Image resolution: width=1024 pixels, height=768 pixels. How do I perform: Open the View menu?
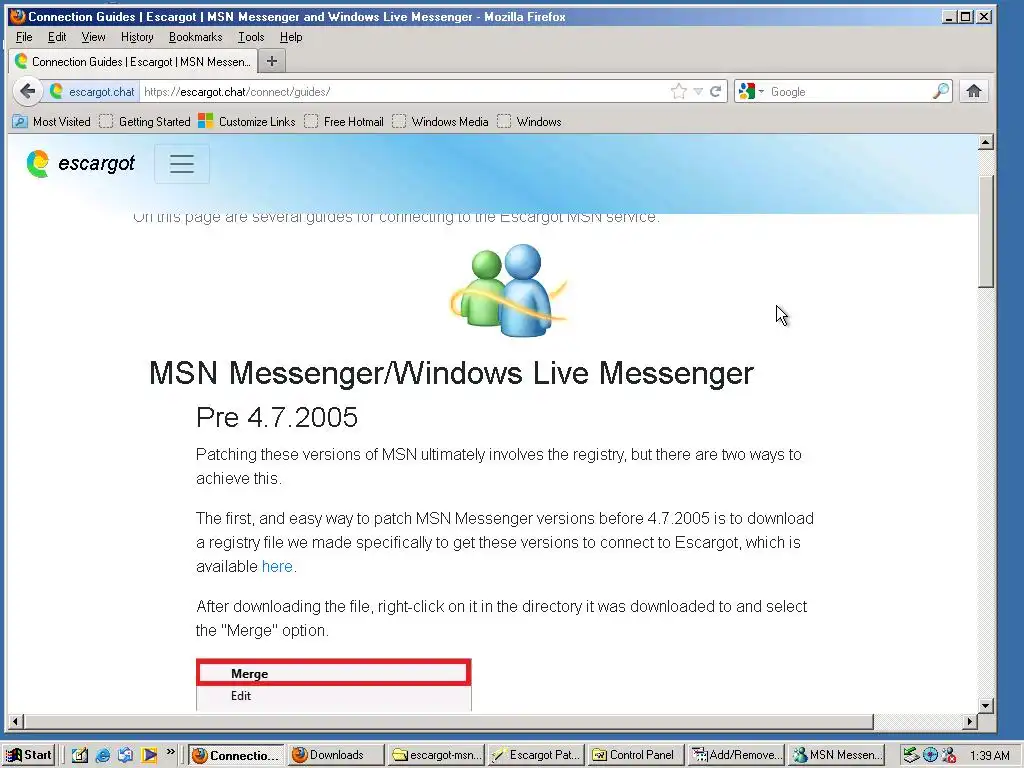click(93, 37)
